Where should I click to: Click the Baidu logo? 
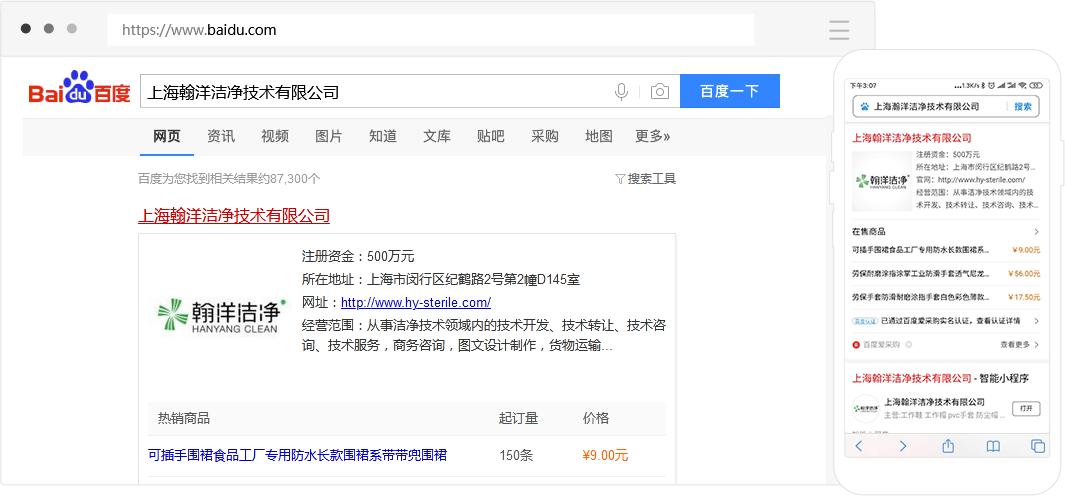[x=79, y=90]
